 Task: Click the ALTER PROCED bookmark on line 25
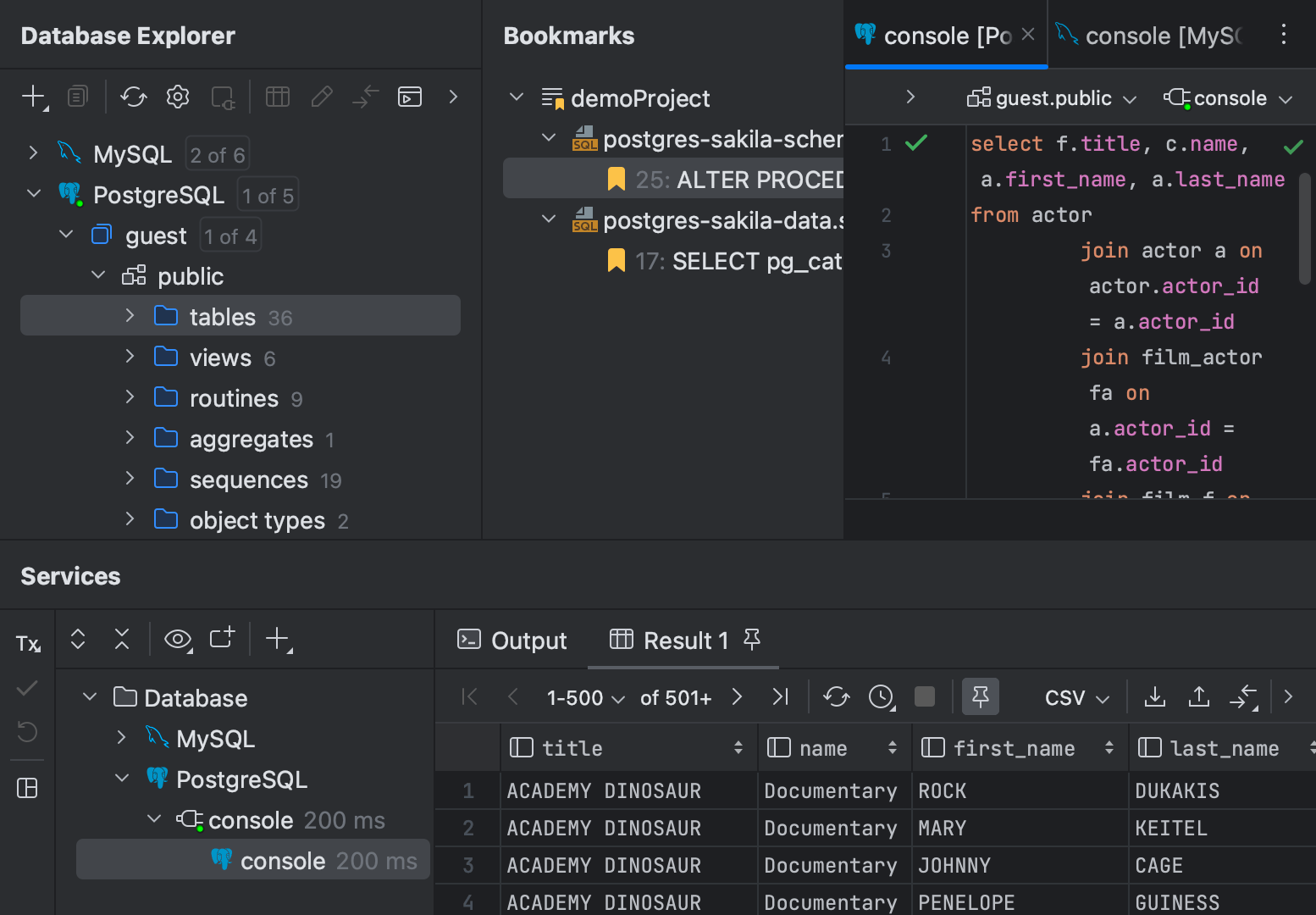pyautogui.click(x=745, y=179)
